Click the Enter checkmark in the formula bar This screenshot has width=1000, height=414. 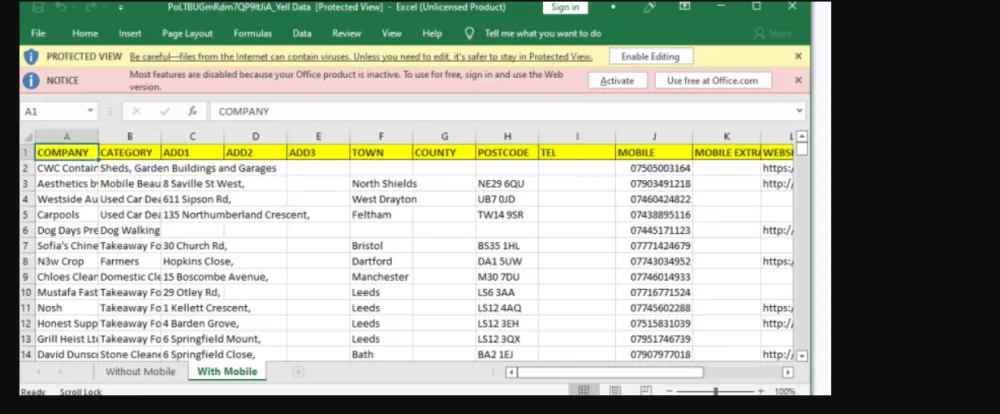[165, 112]
